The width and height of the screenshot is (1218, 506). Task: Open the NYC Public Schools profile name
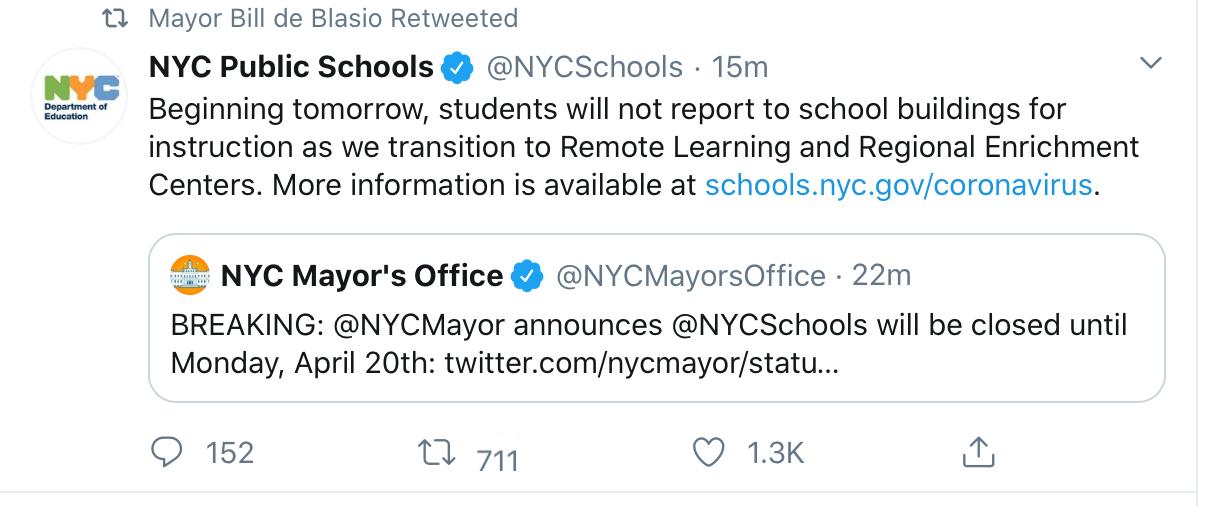pyautogui.click(x=290, y=67)
